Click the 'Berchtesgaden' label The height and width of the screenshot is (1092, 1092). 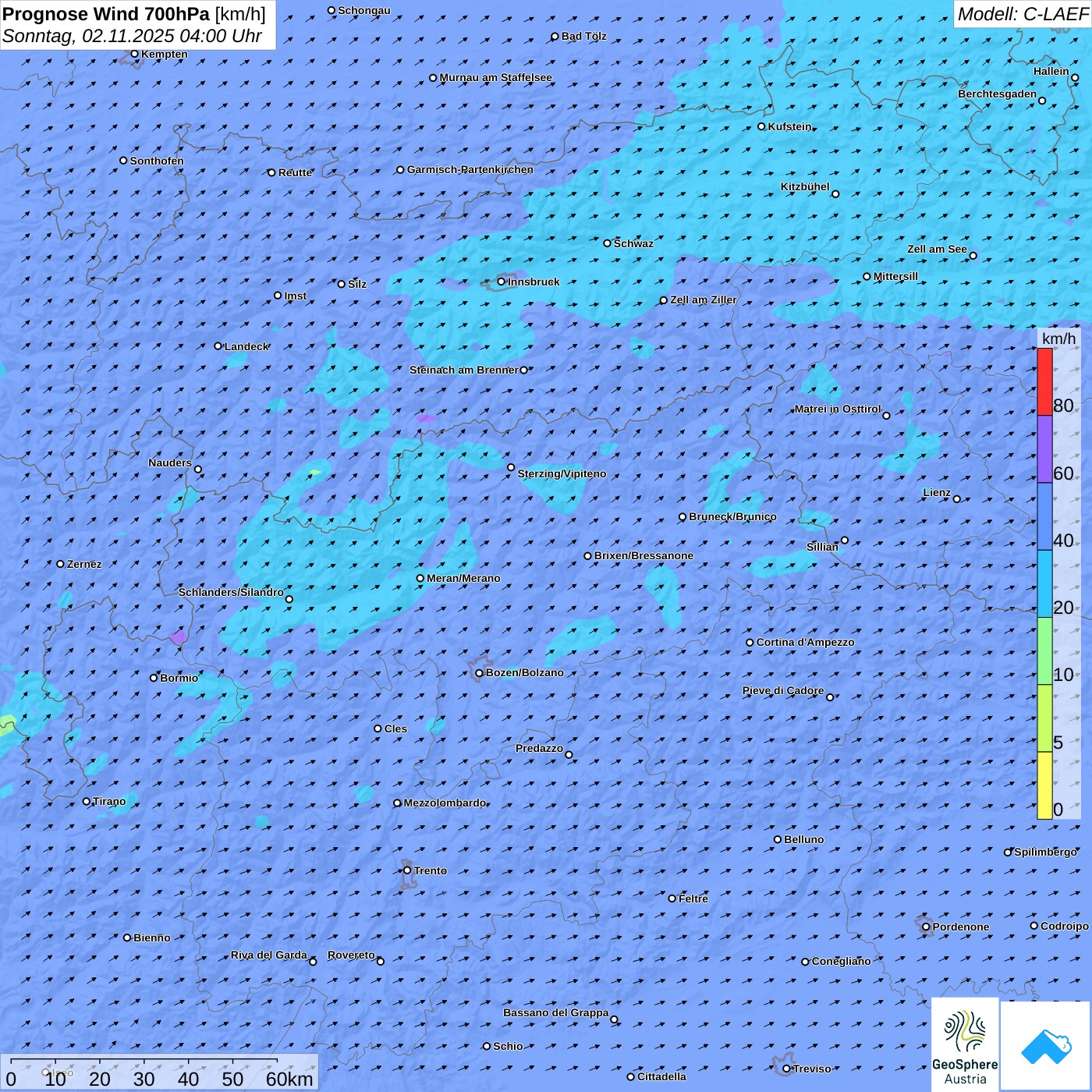pyautogui.click(x=997, y=94)
